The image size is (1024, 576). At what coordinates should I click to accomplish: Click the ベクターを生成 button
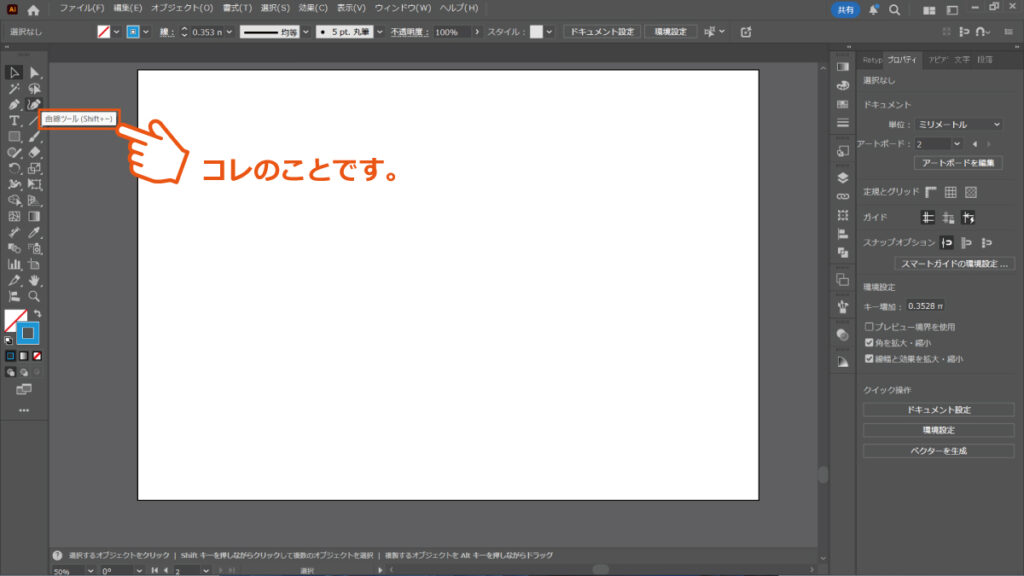(x=937, y=450)
